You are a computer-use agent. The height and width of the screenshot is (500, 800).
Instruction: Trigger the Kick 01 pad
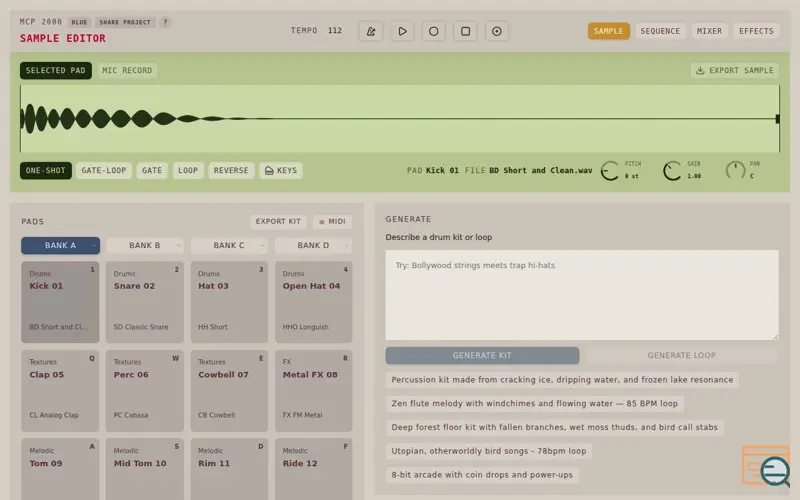[x=60, y=302]
